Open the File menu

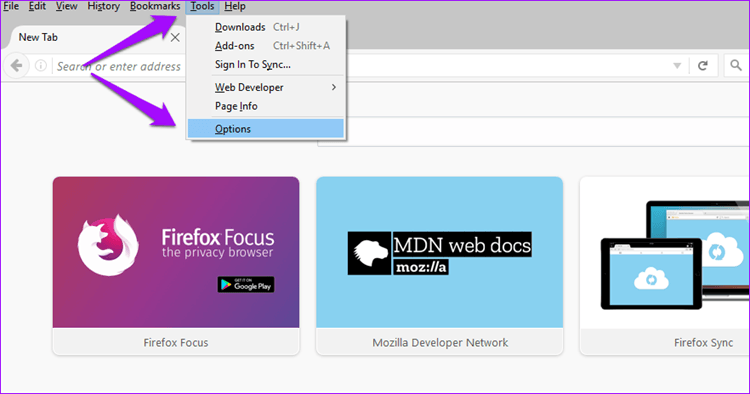click(11, 6)
